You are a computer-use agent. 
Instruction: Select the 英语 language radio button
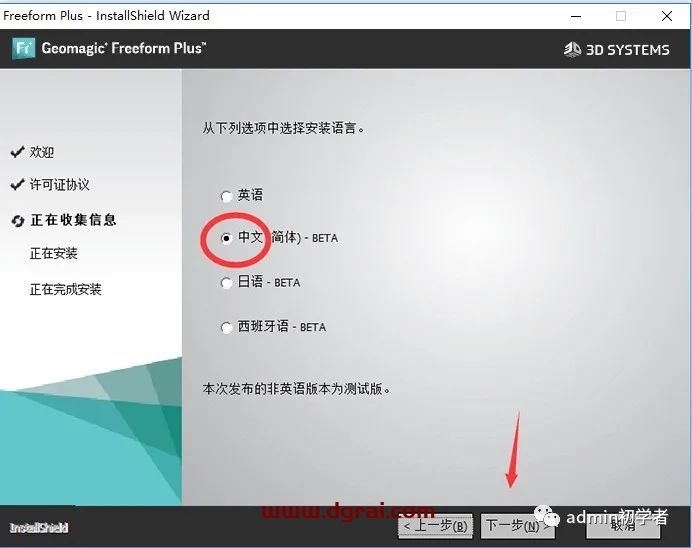coord(226,196)
